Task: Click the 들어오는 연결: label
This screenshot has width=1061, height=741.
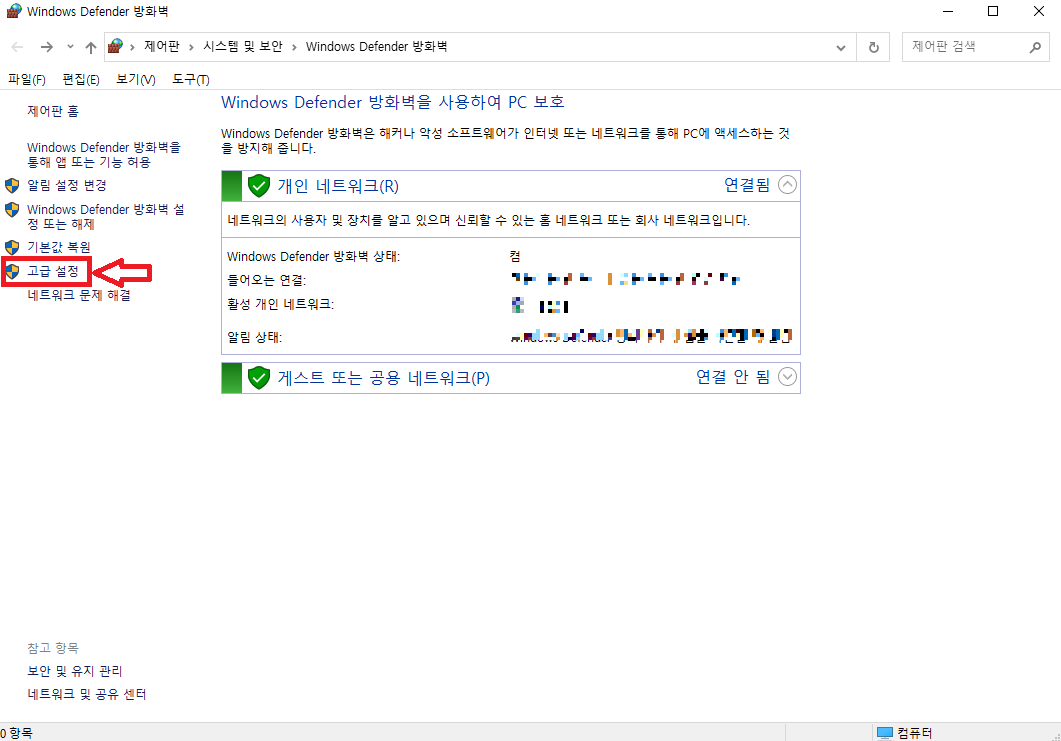Action: click(267, 280)
